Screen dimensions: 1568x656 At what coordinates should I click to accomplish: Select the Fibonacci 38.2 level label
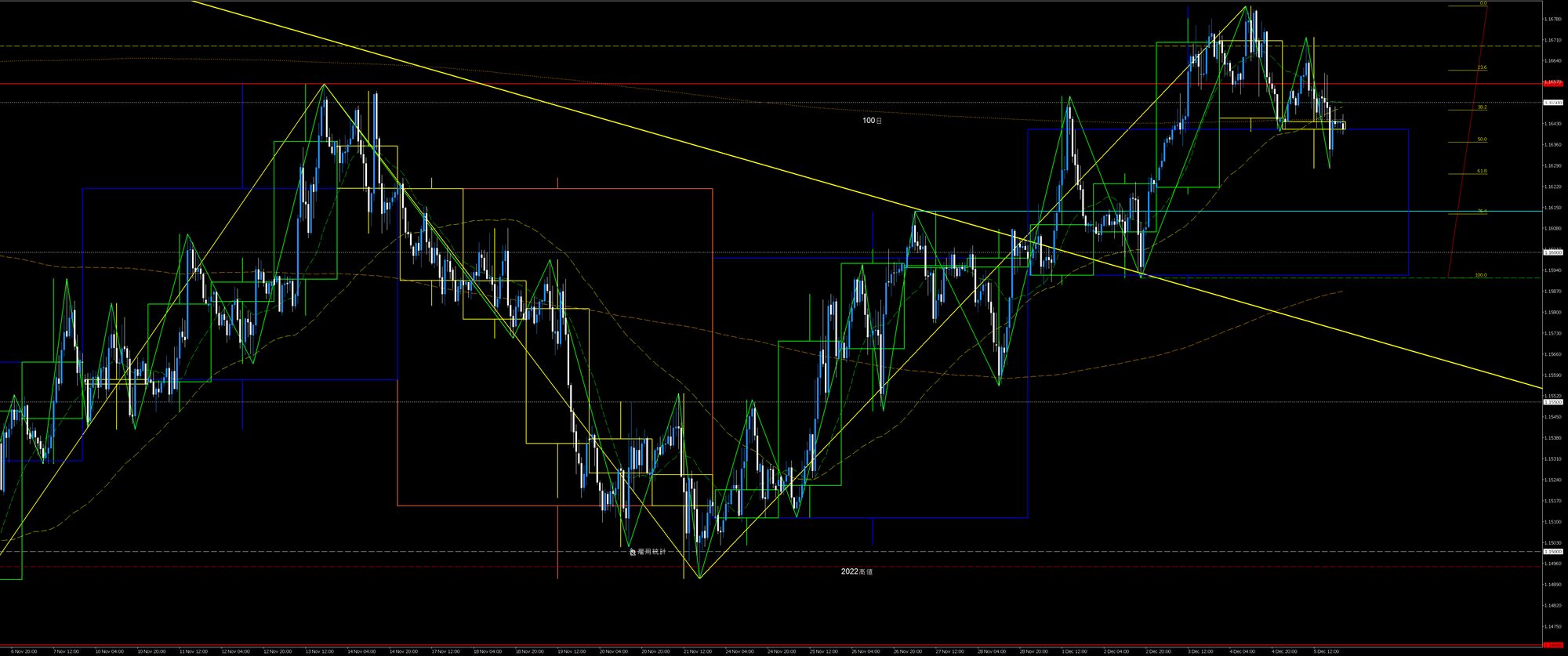[x=1482, y=107]
